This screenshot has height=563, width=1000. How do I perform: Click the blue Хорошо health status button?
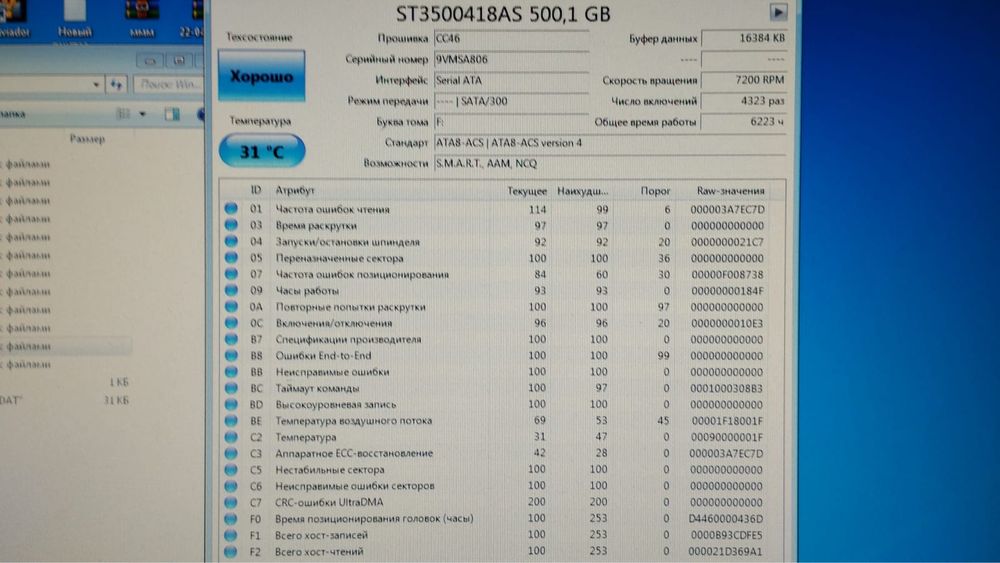(x=261, y=76)
